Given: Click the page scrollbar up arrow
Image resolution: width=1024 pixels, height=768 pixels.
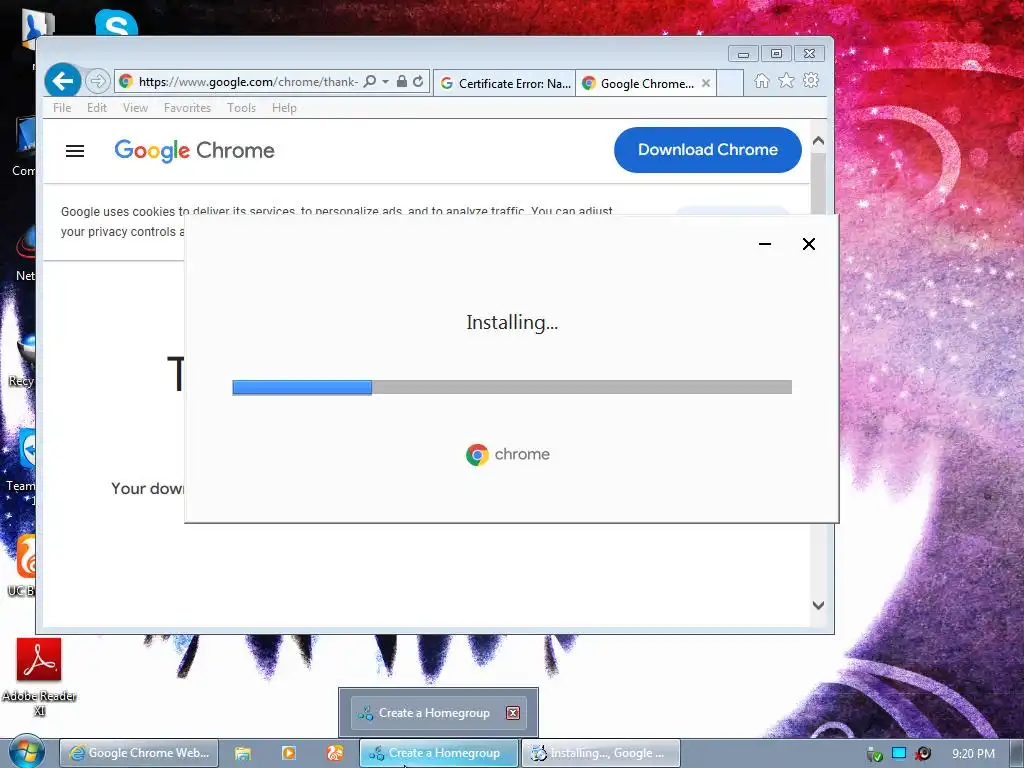Looking at the screenshot, I should point(818,141).
